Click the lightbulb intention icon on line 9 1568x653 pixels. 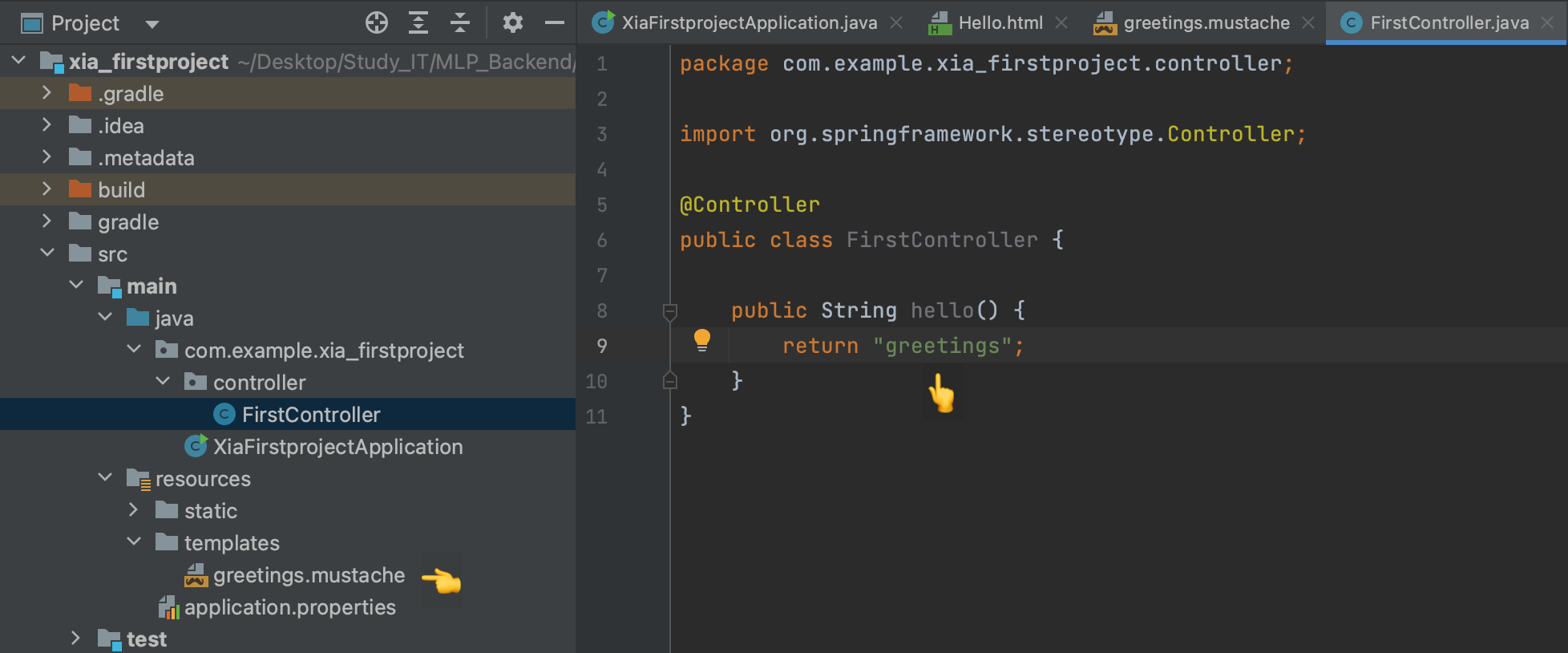(x=701, y=340)
